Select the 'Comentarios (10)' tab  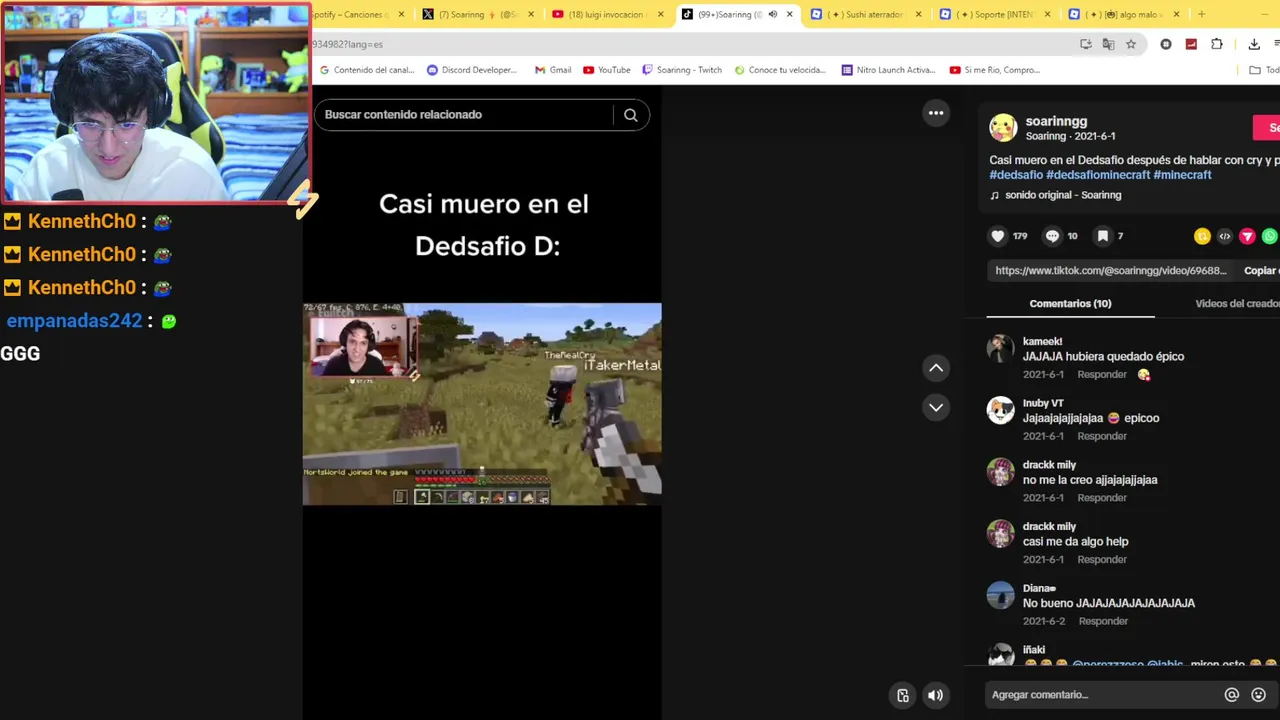click(x=1070, y=304)
